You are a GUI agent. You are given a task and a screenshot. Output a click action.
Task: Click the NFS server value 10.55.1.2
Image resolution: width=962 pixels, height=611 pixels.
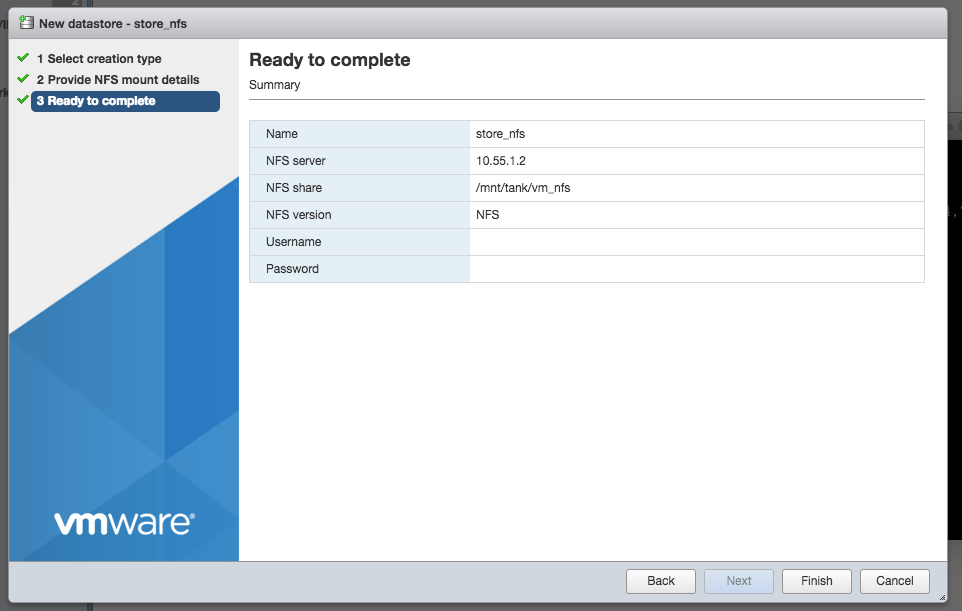[x=501, y=161]
